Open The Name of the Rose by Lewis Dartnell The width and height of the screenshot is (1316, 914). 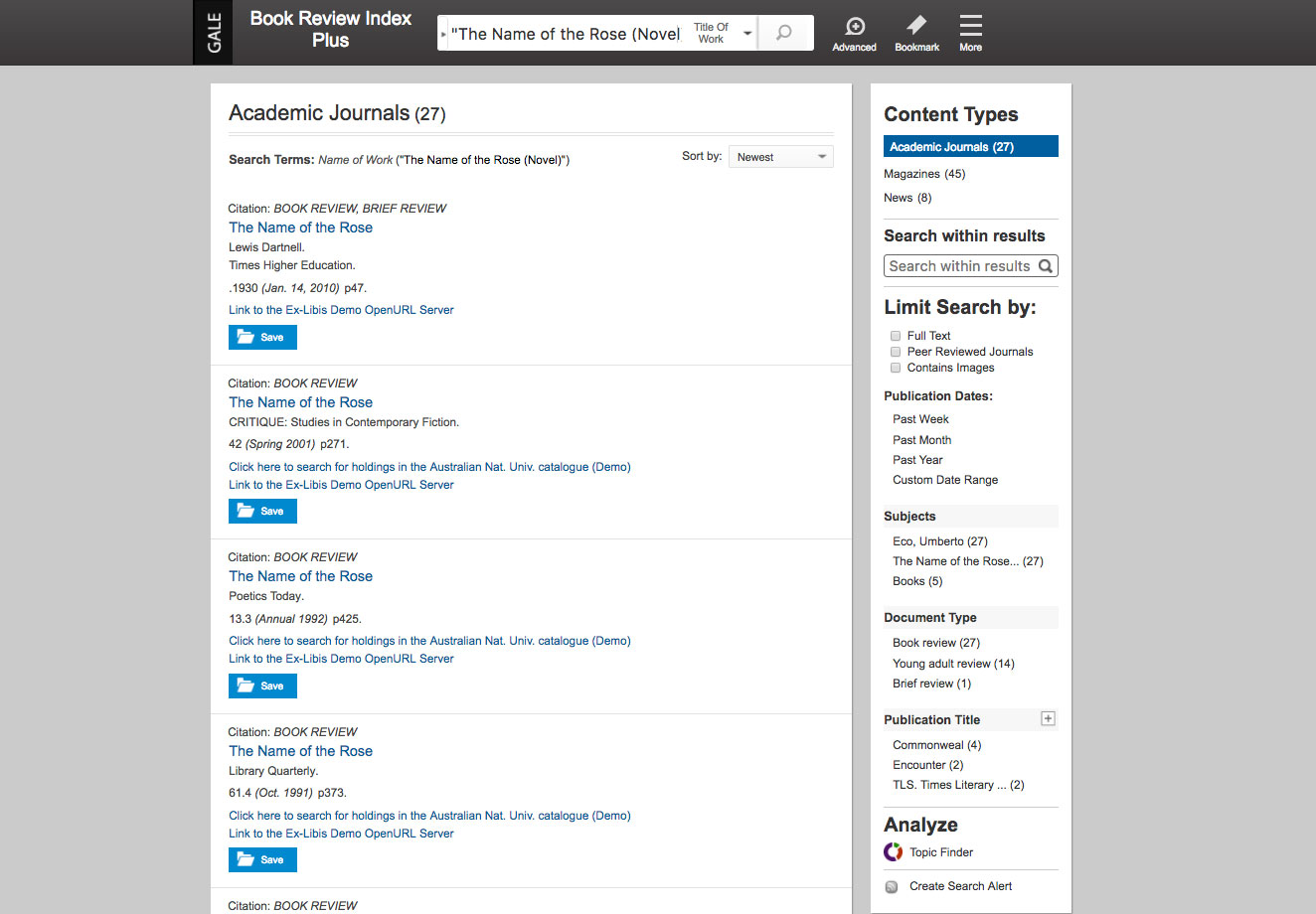(300, 228)
